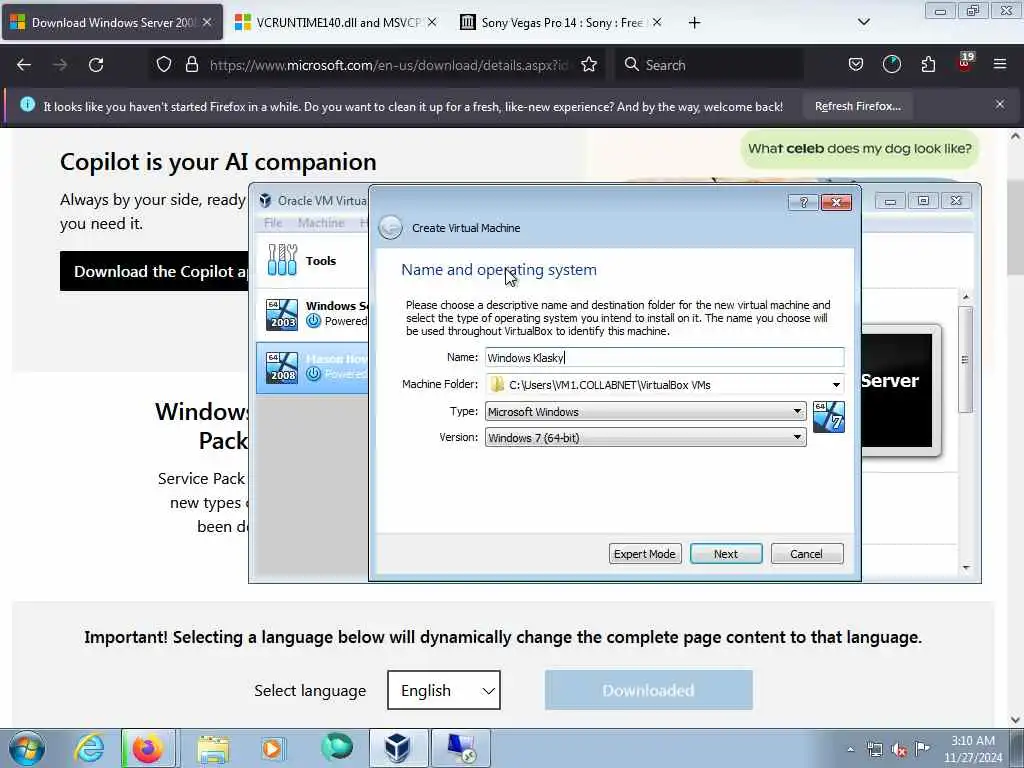The image size is (1024, 768).
Task: Click Firefox taskbar icon
Action: click(148, 748)
